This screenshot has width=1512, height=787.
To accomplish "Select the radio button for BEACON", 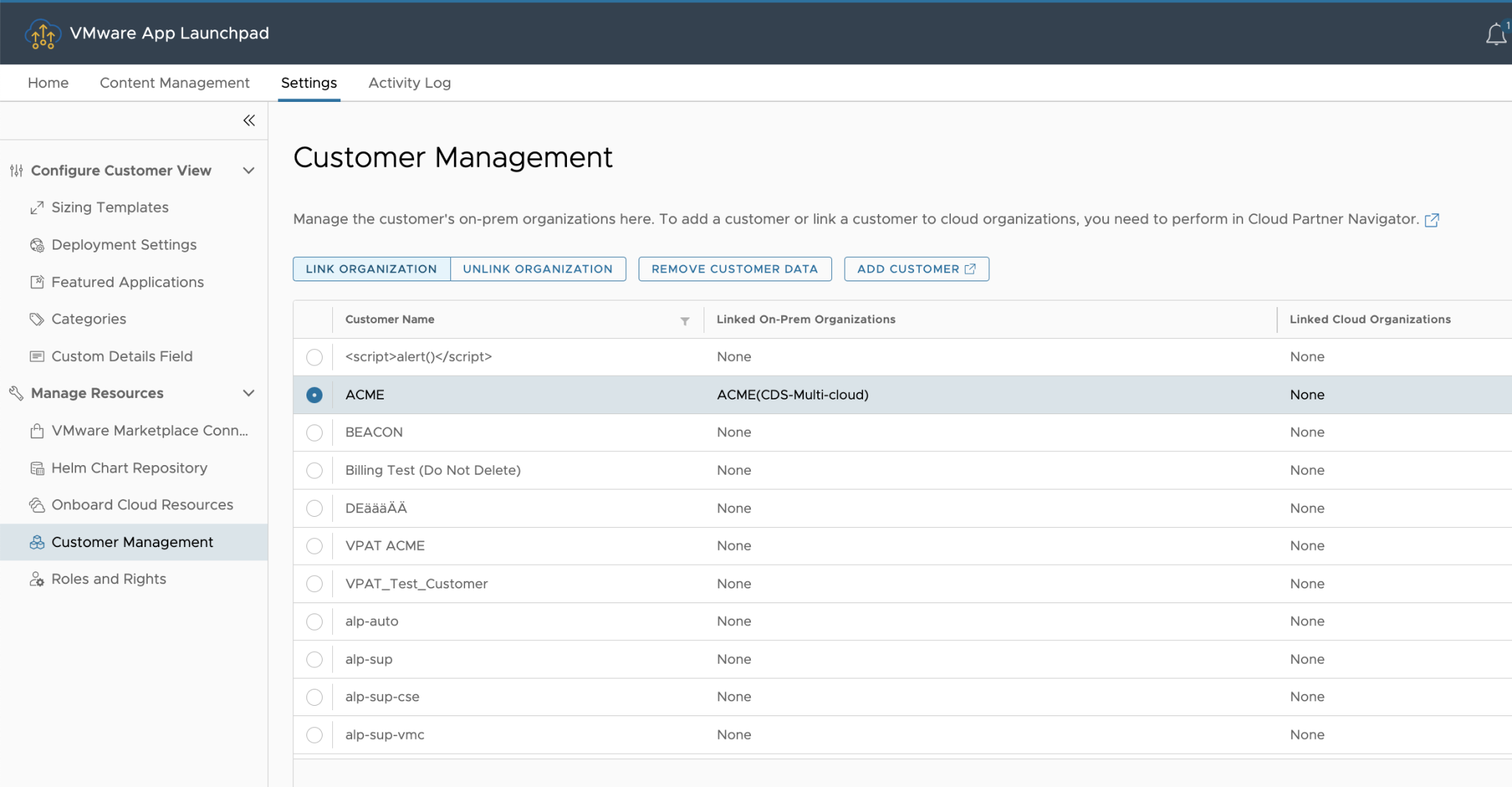I will [315, 432].
